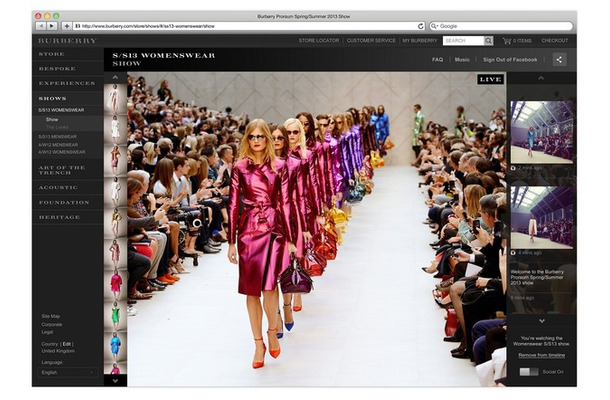Click social feed down chevron
This screenshot has height=400, width=610.
[x=542, y=321]
